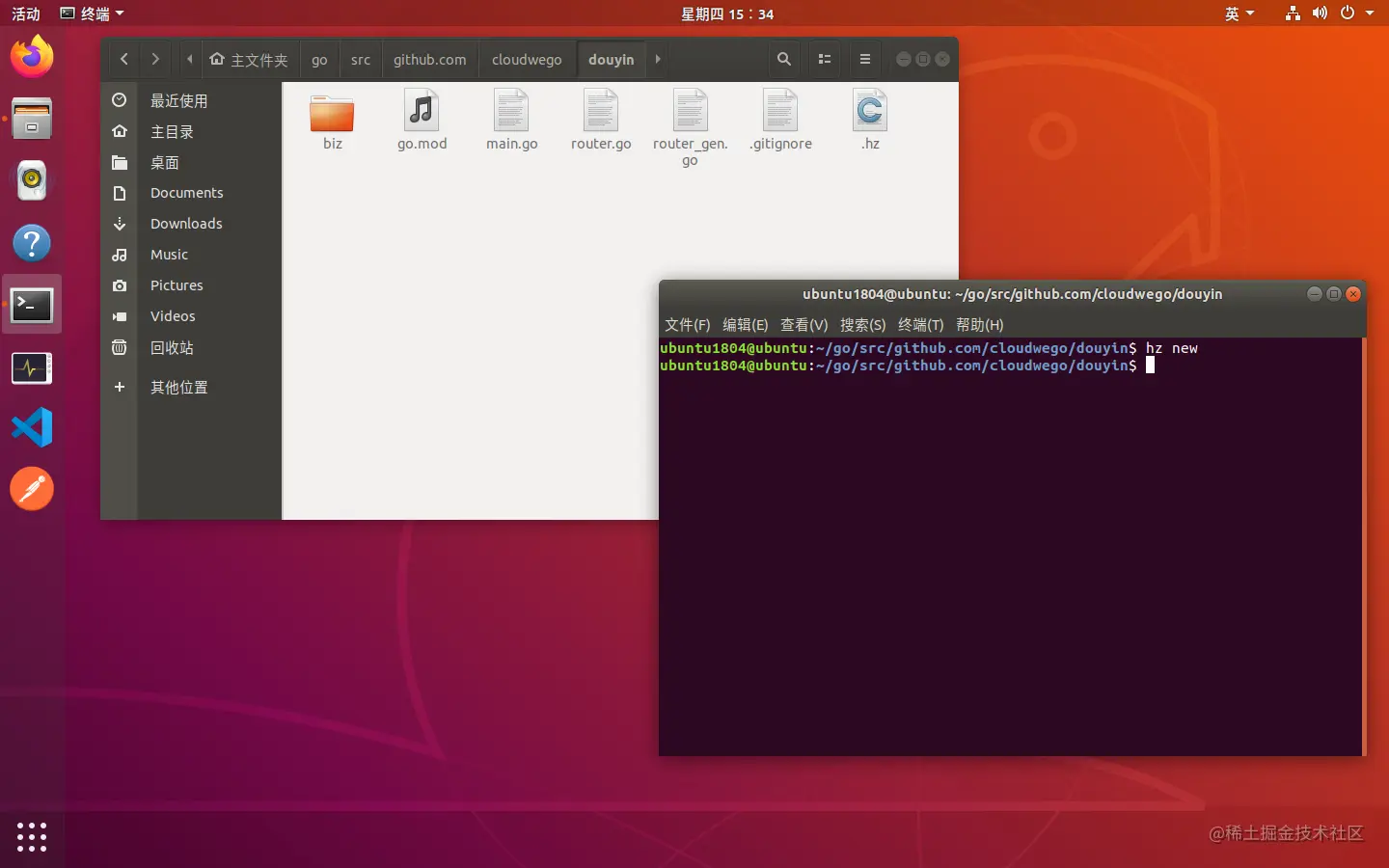Switch to Terminal in the dock

point(32,305)
